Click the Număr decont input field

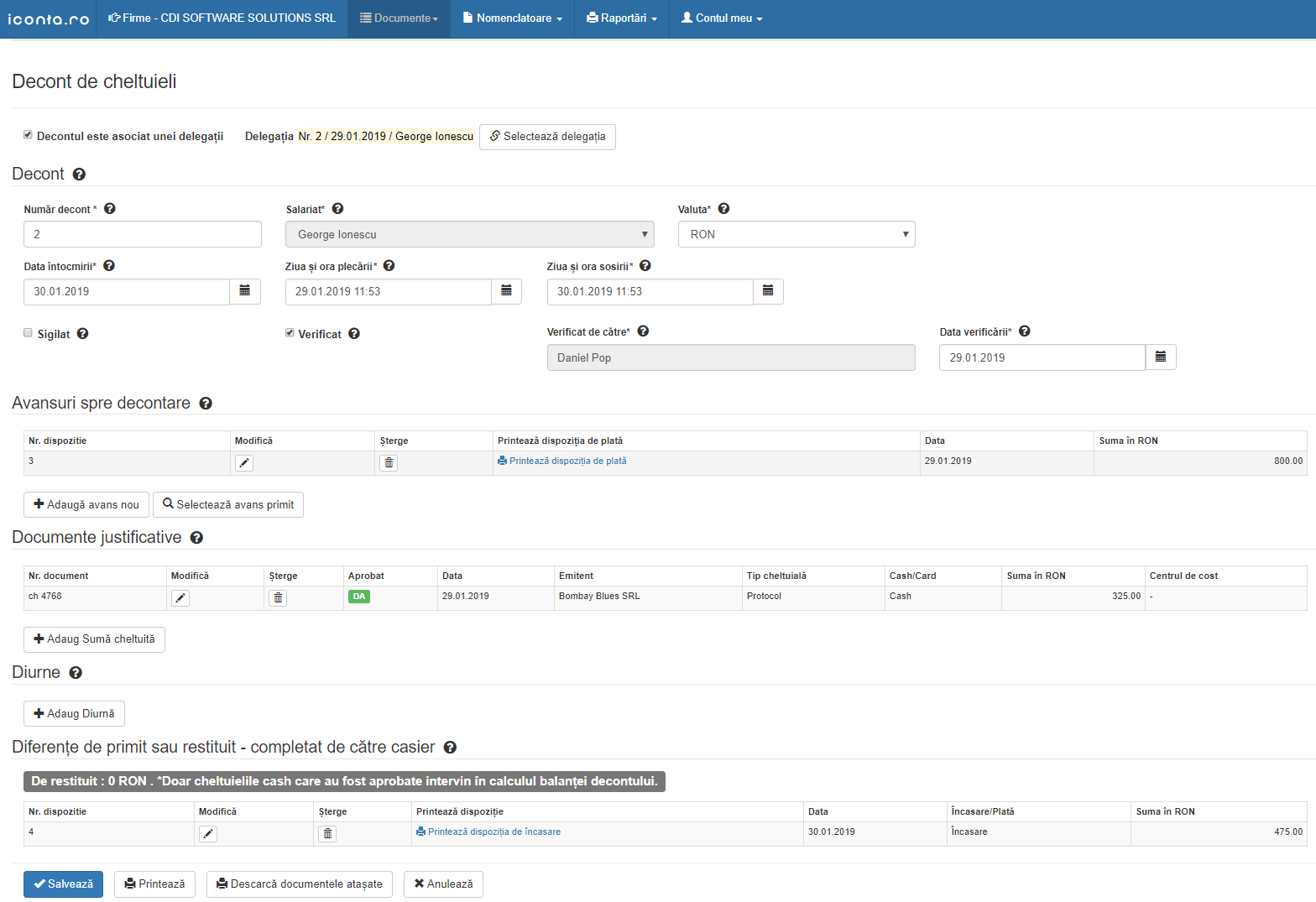143,234
